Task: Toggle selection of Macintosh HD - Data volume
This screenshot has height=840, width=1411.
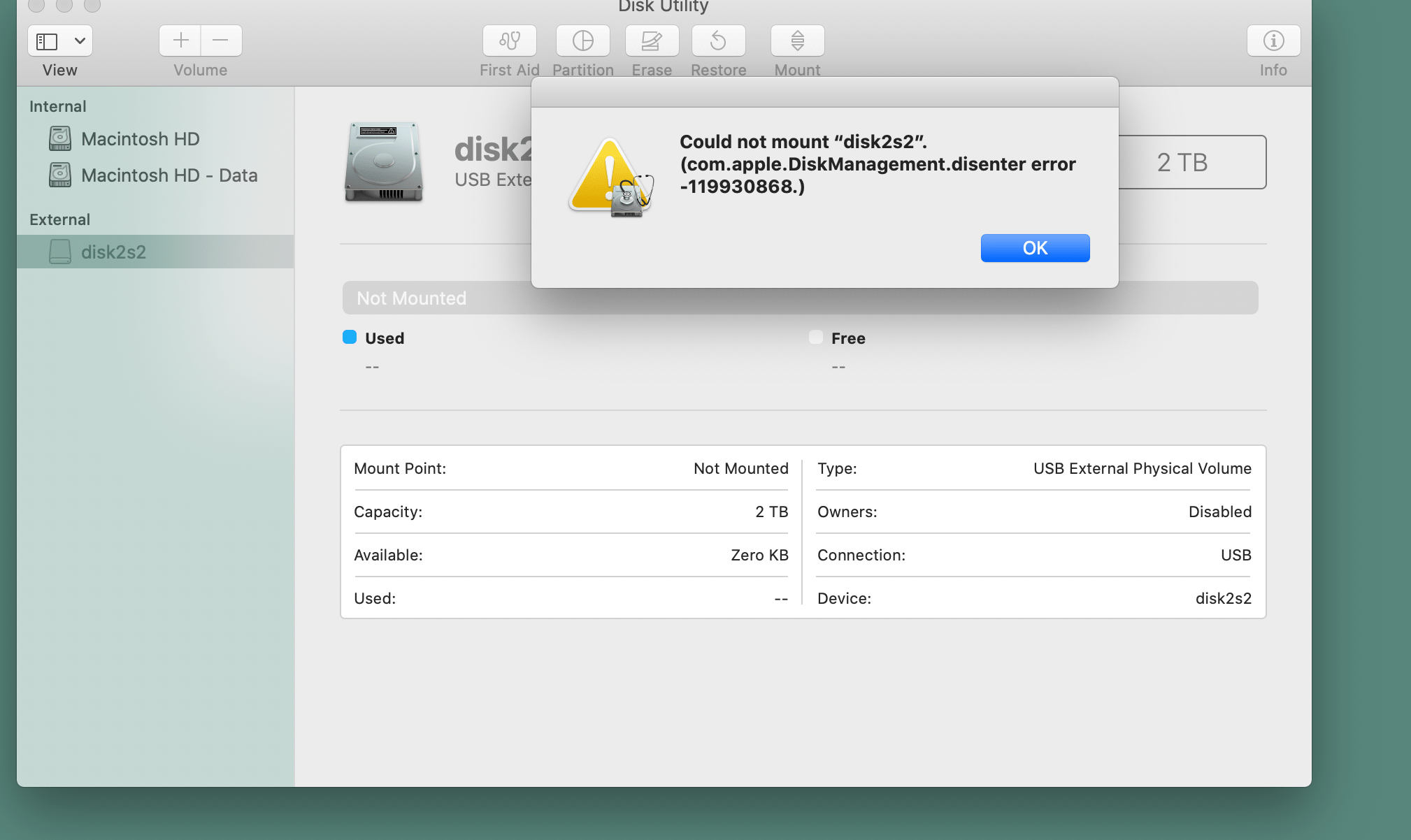Action: pos(169,175)
